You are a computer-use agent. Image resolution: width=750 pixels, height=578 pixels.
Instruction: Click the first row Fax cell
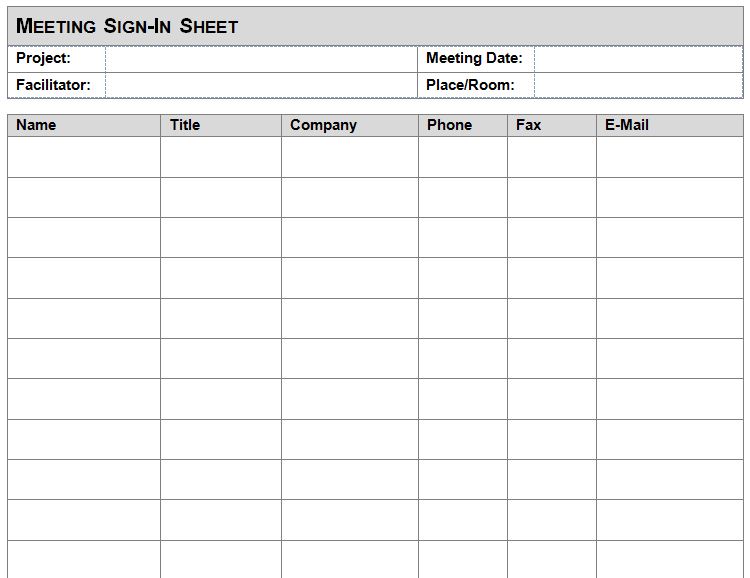[552, 157]
